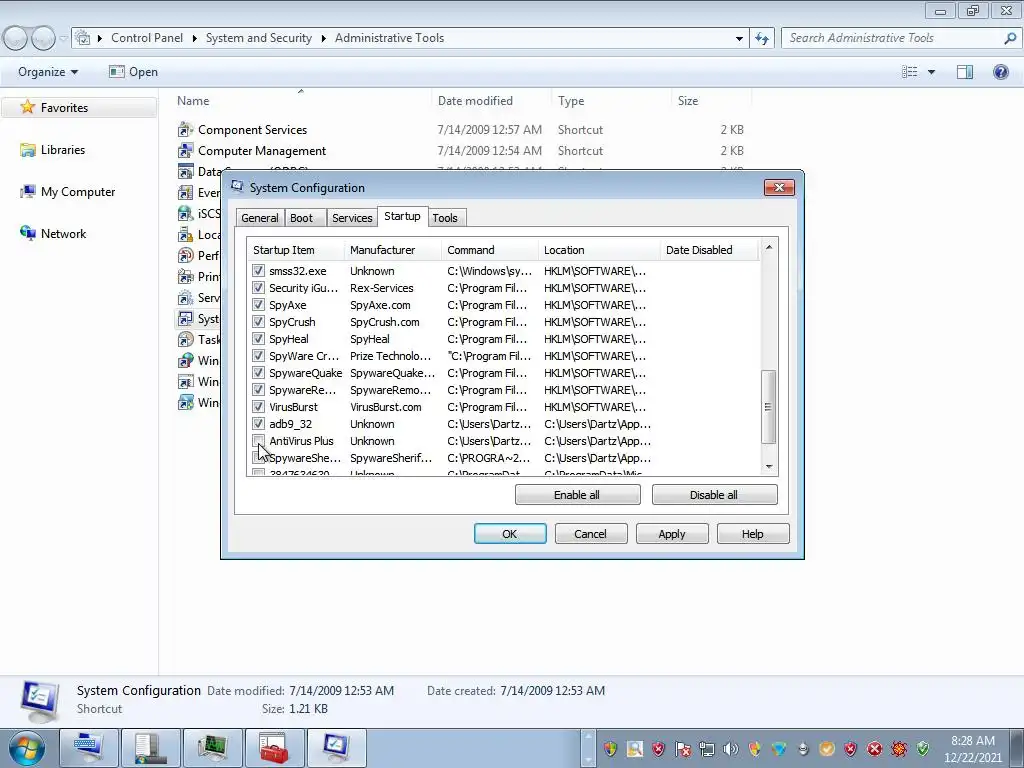Open the on-screen keyboard taskbar icon
This screenshot has width=1024, height=768.
[88, 747]
